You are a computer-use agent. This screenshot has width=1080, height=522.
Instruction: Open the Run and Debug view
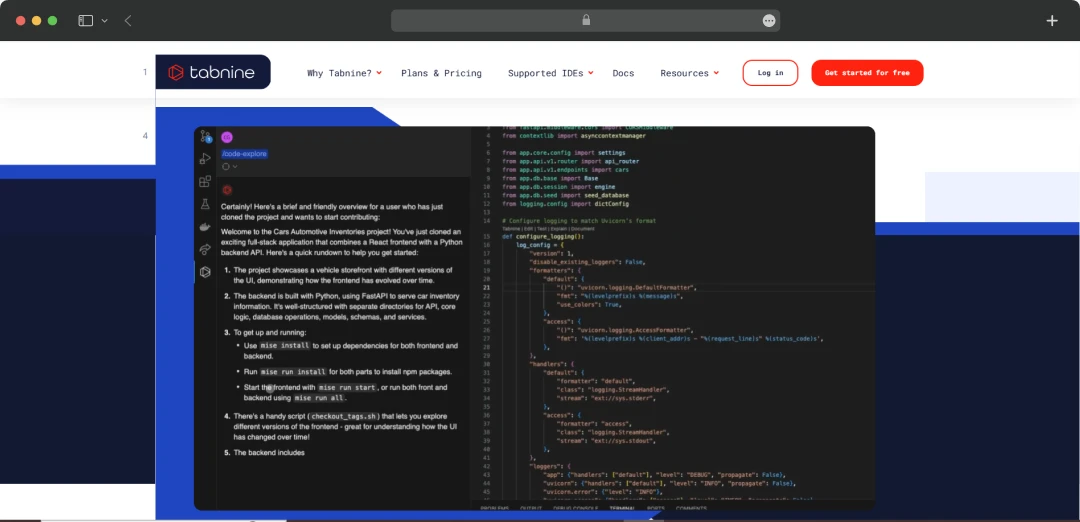point(205,158)
